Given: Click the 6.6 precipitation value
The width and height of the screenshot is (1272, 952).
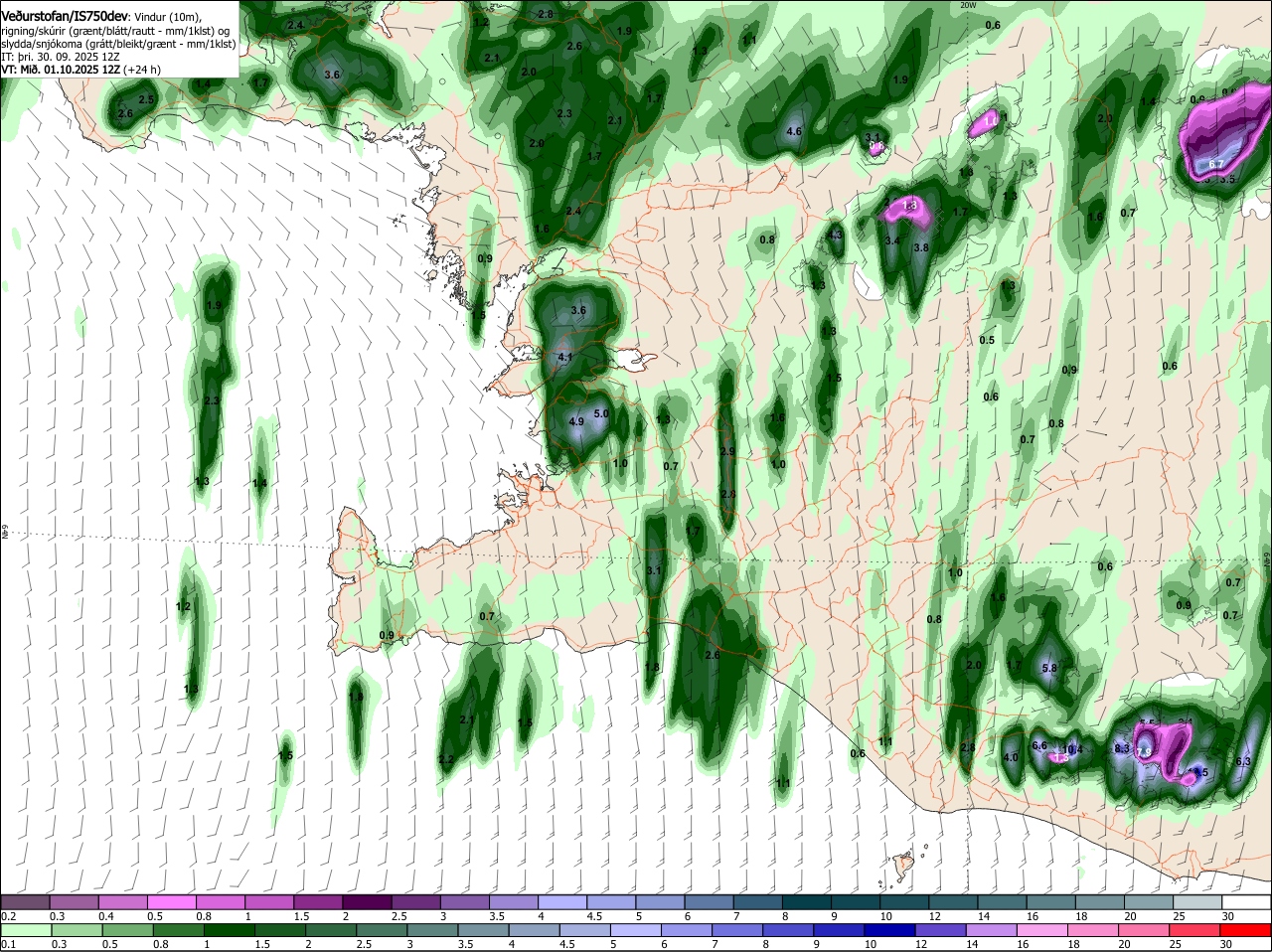Looking at the screenshot, I should pyautogui.click(x=1039, y=745).
